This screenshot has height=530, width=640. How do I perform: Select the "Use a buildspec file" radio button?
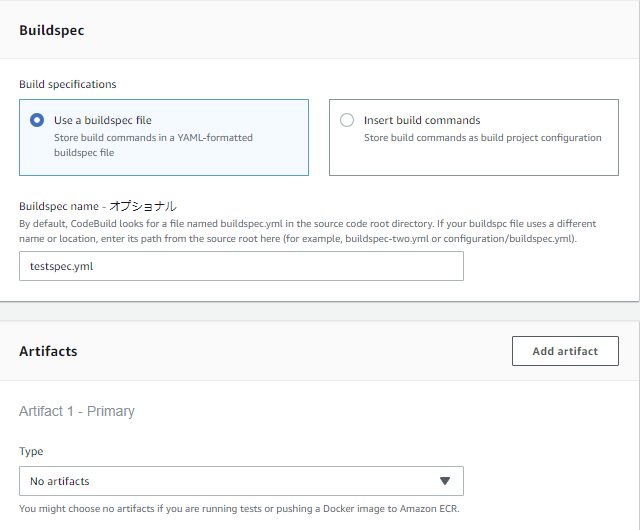37,120
